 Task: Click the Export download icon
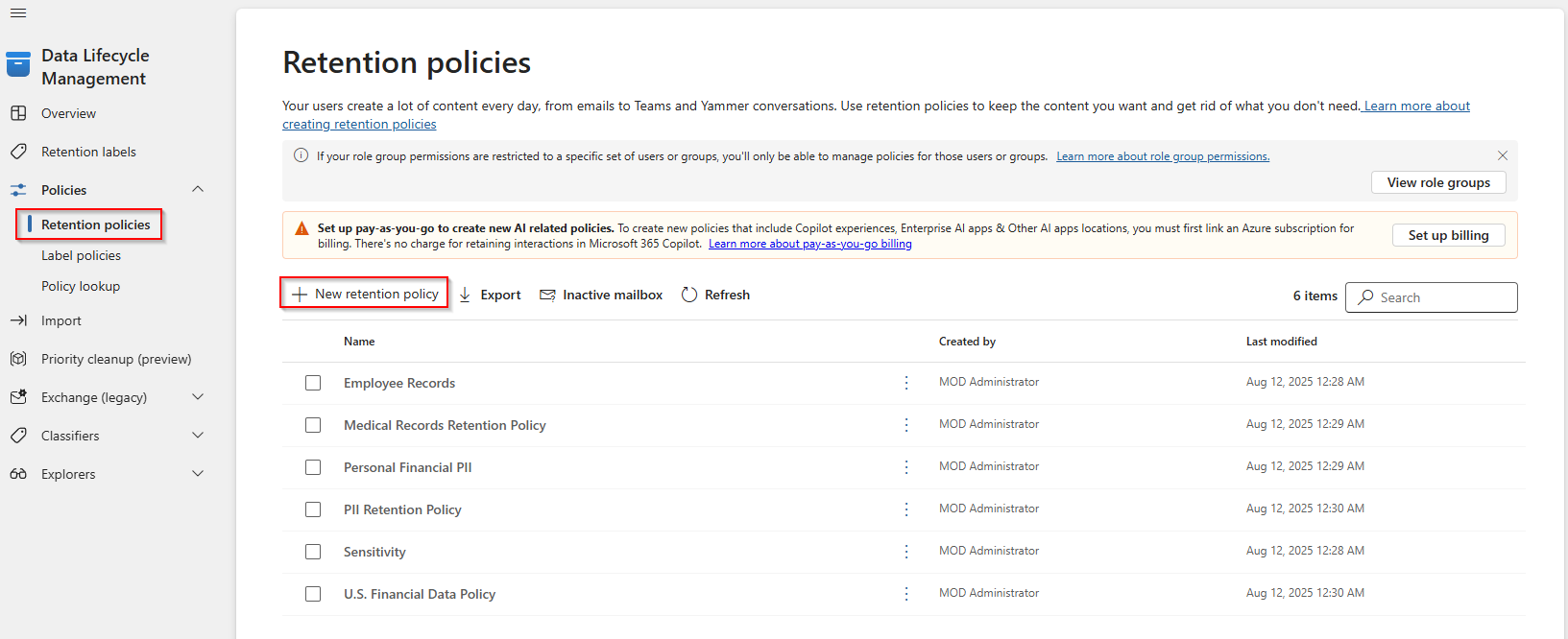pyautogui.click(x=465, y=295)
